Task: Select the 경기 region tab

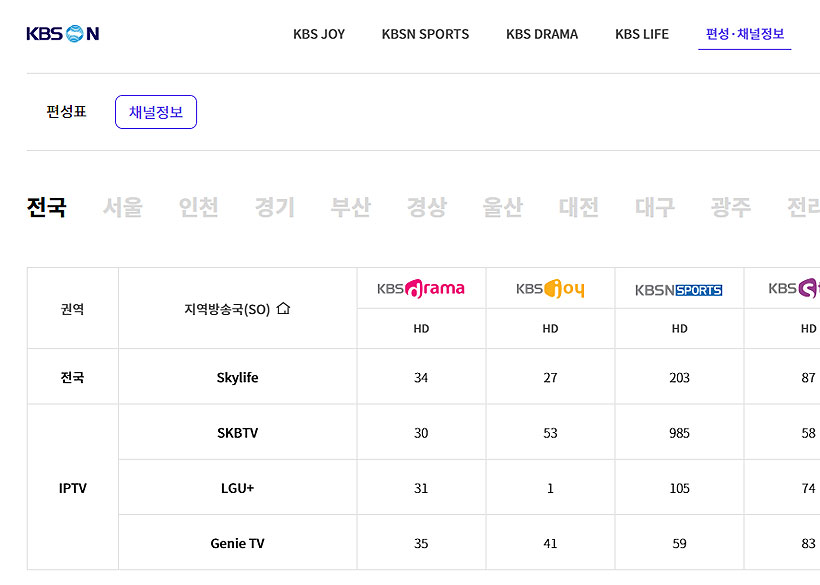Action: point(275,207)
